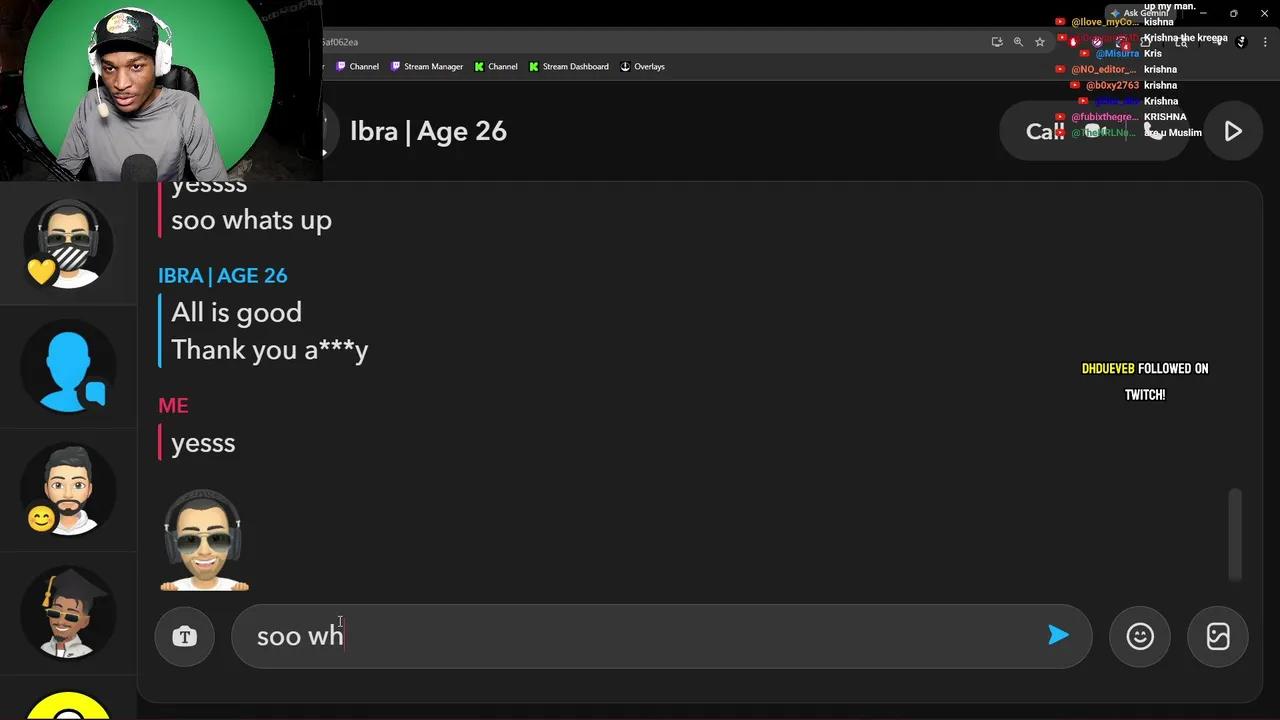This screenshot has width=1280, height=720.
Task: Click the install app icon in address bar
Action: [x=997, y=42]
